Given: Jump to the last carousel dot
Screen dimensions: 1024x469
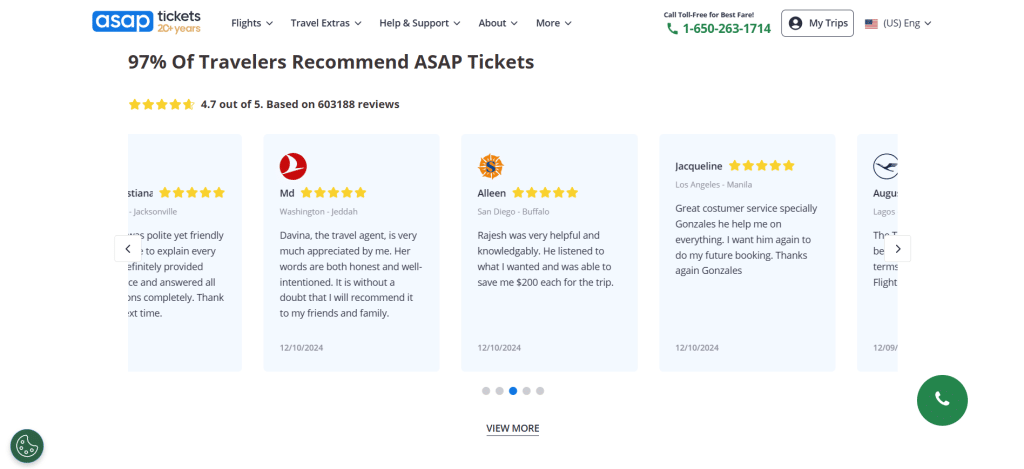Looking at the screenshot, I should [x=540, y=391].
